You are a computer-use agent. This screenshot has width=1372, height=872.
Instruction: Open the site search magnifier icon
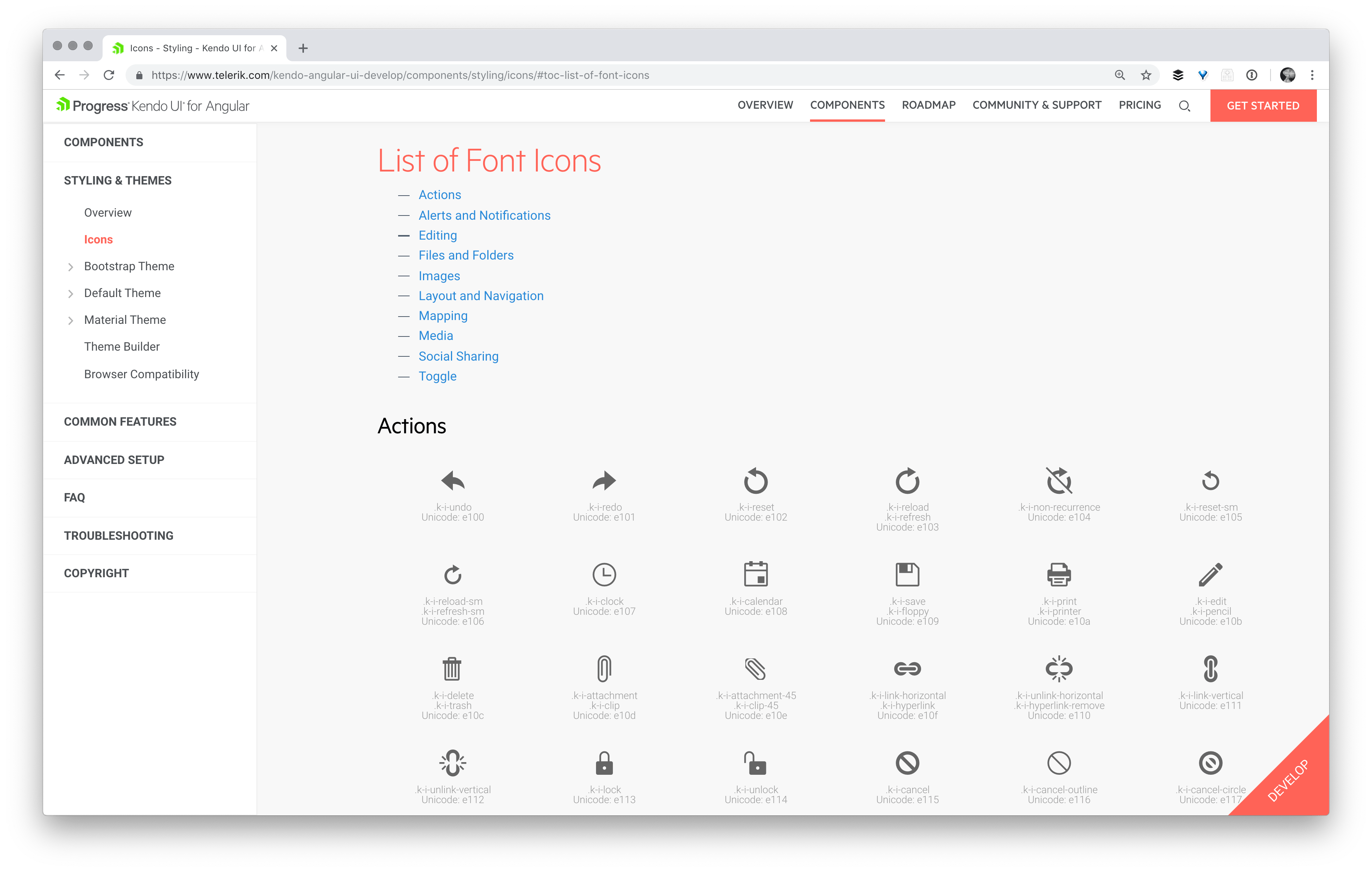(x=1184, y=106)
